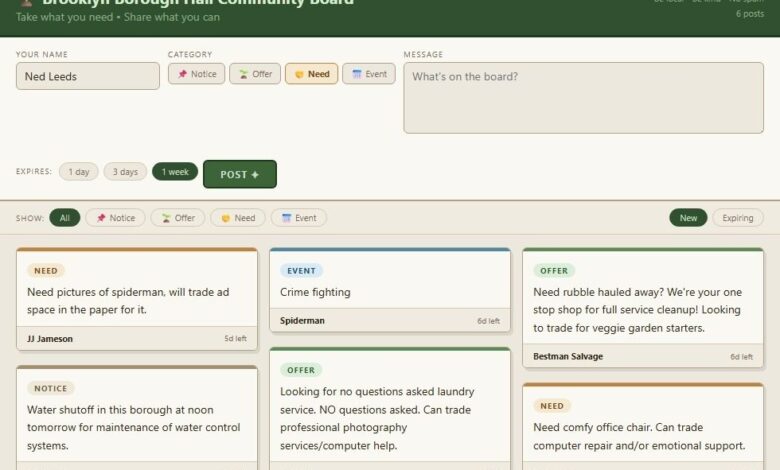
Task: Click the NOTICE tag on water shutoff post
Action: (51, 388)
